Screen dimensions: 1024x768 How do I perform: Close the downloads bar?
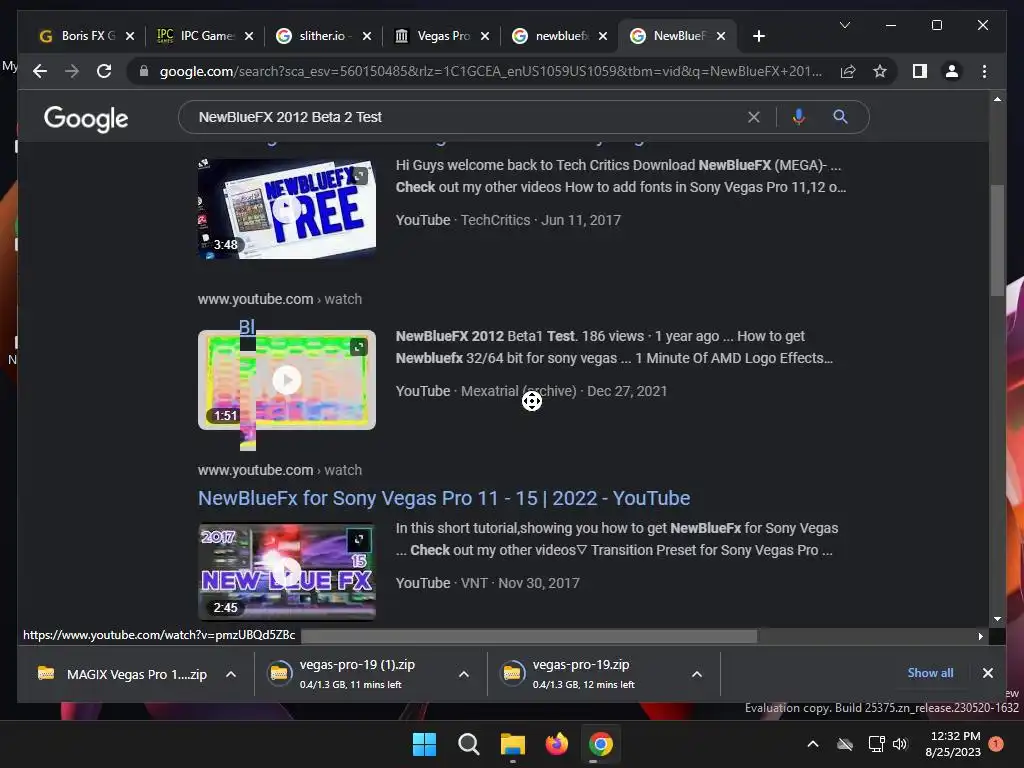(987, 673)
